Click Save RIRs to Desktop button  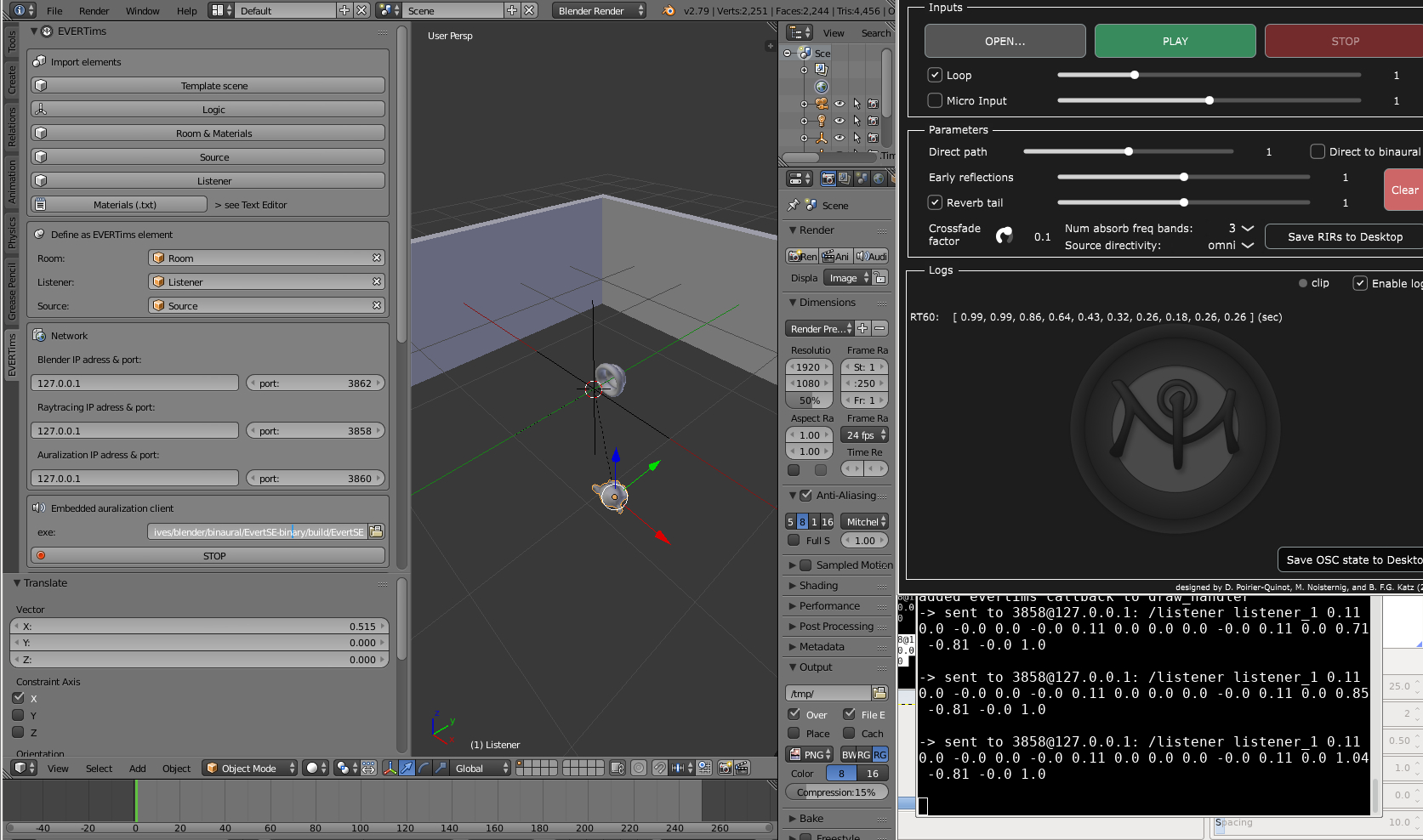(x=1344, y=236)
